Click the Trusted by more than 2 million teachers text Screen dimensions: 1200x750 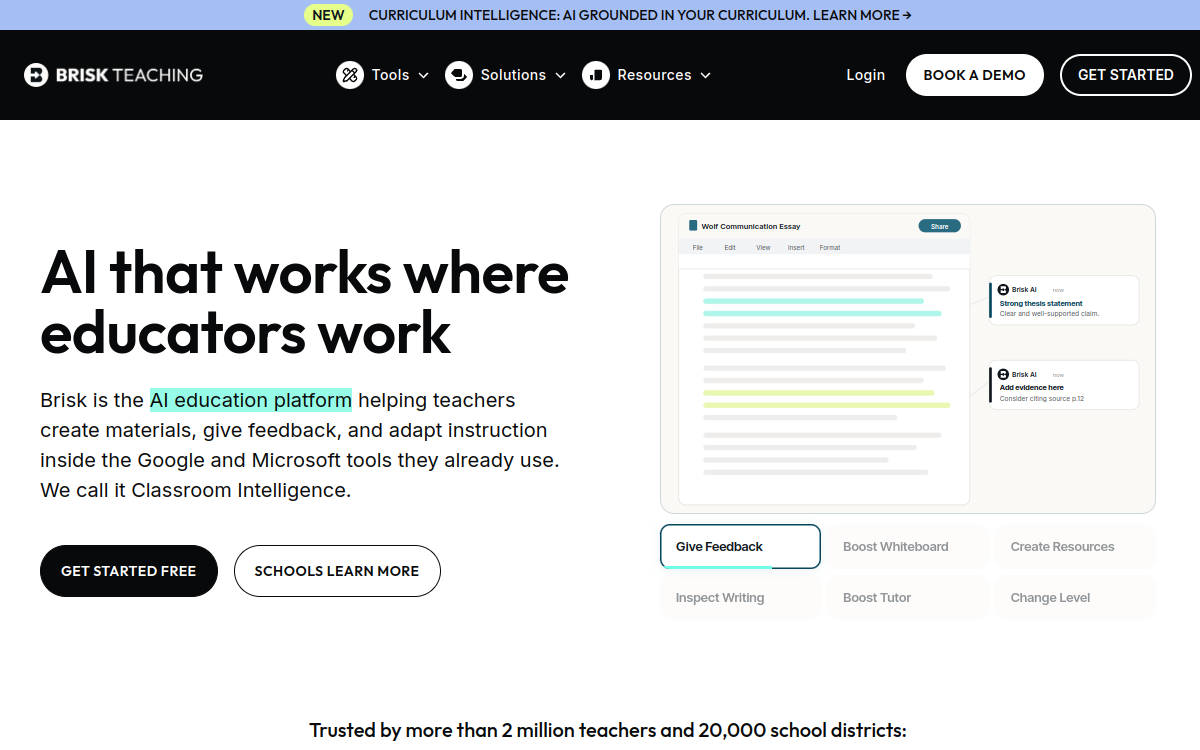click(607, 730)
